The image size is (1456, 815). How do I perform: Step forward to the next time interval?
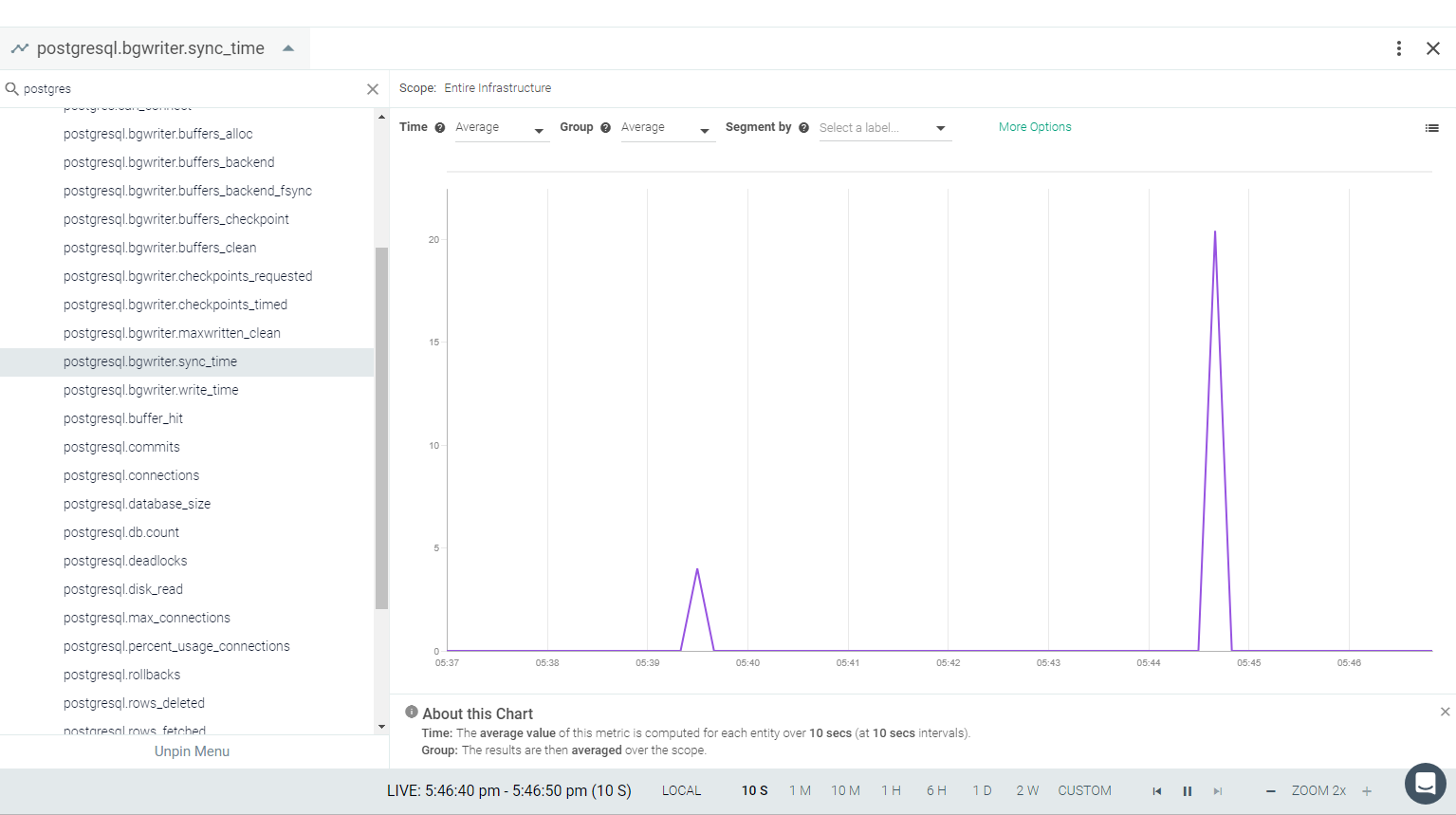pos(1218,791)
